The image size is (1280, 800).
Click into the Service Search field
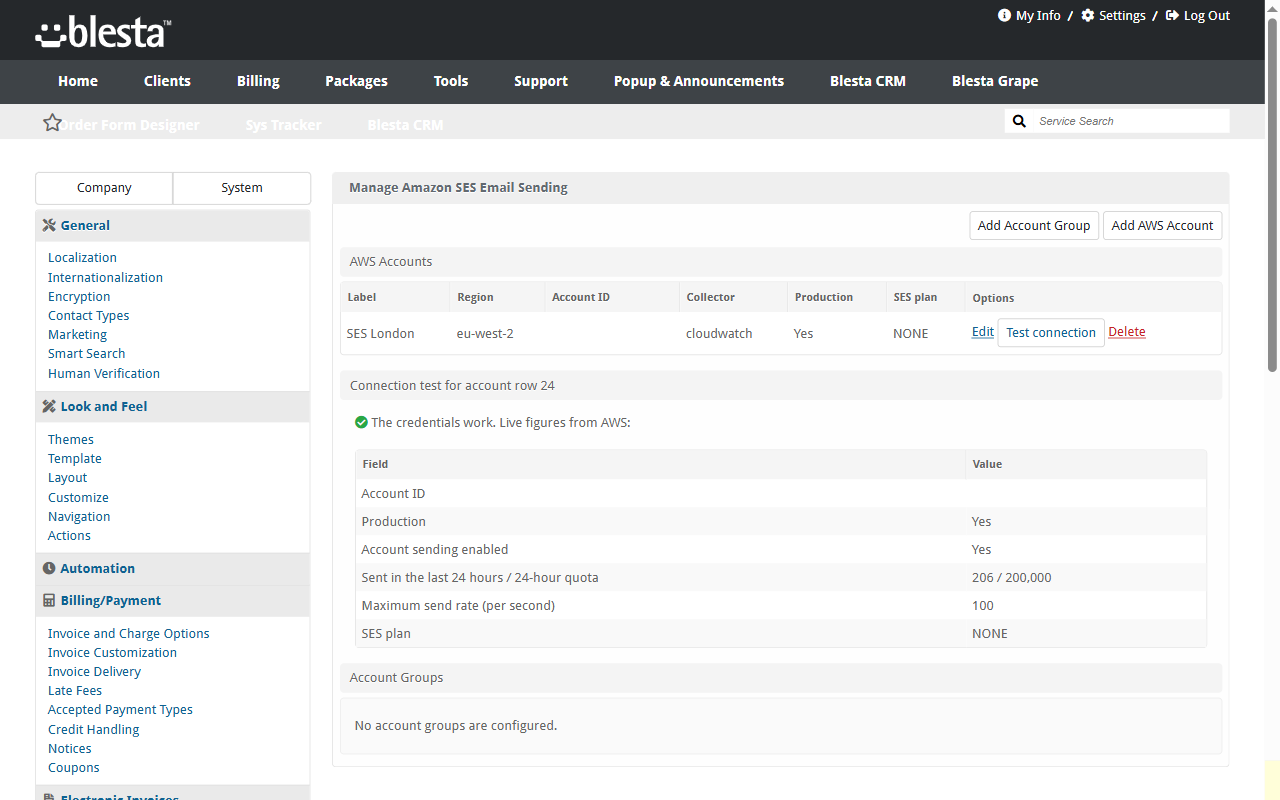1131,121
